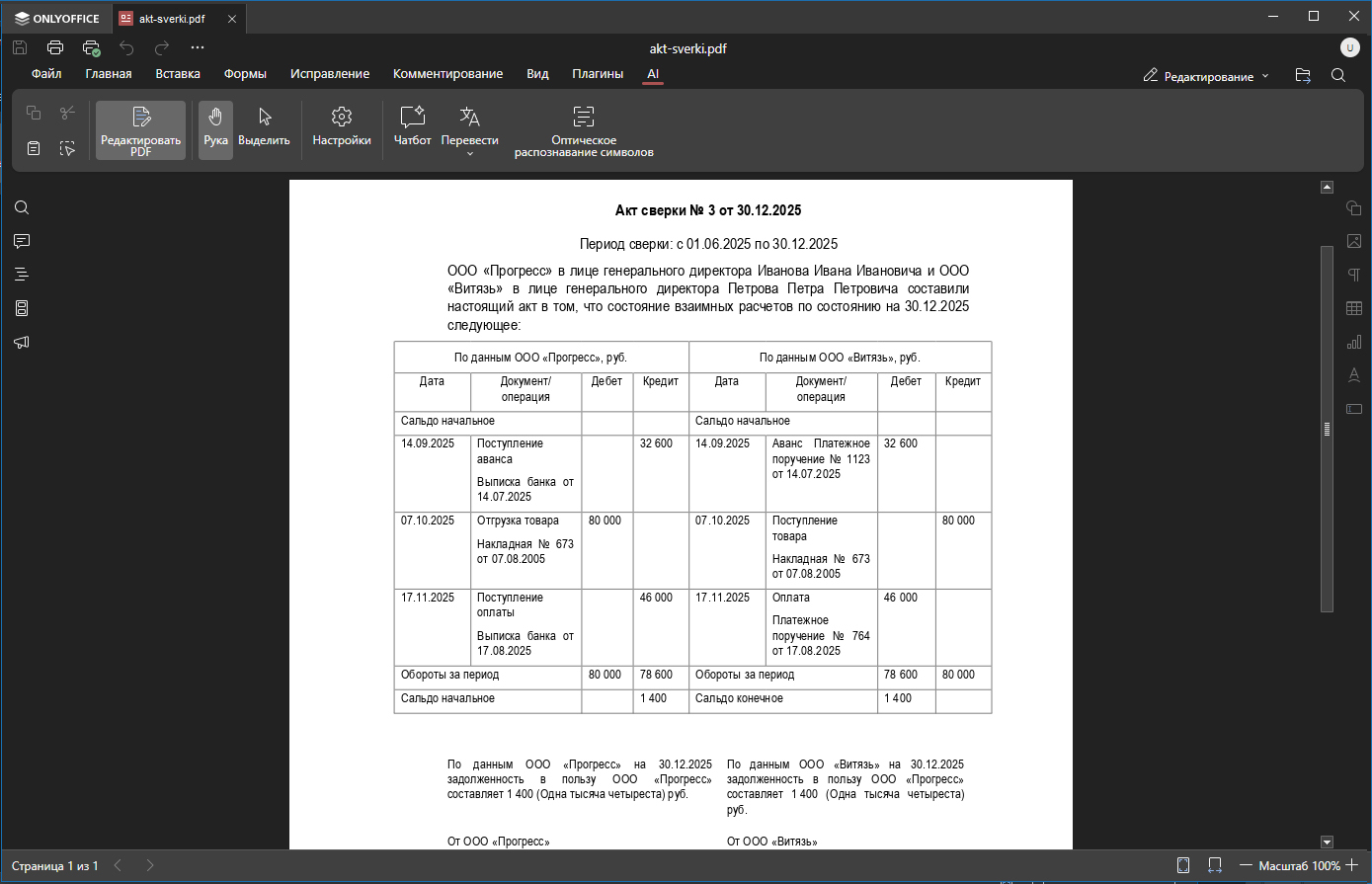Open the Редактирование mode dropdown
This screenshot has height=884, width=1372.
tap(1206, 76)
